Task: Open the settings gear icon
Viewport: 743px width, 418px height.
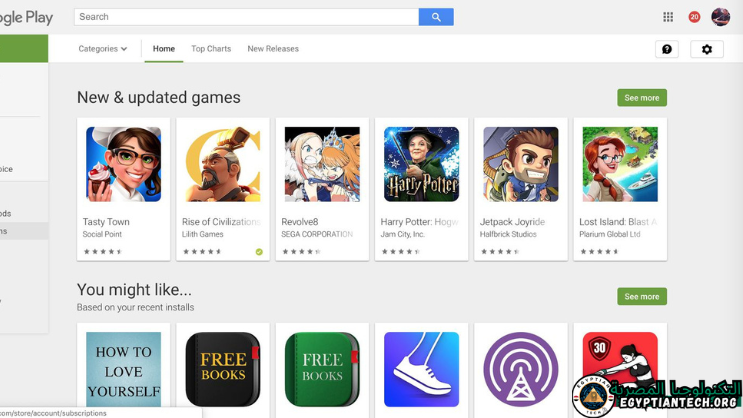Action: 707,49
